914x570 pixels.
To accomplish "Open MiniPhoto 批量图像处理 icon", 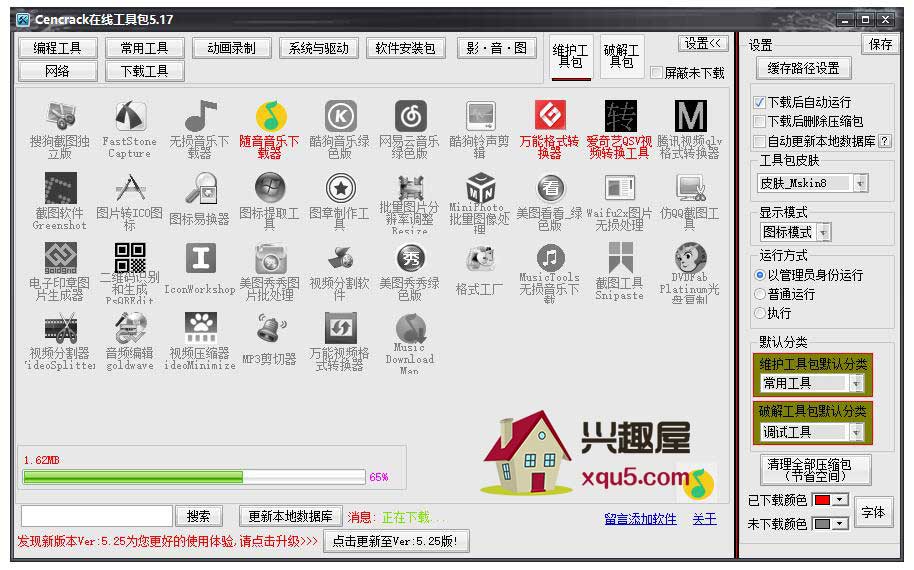I will tap(480, 188).
